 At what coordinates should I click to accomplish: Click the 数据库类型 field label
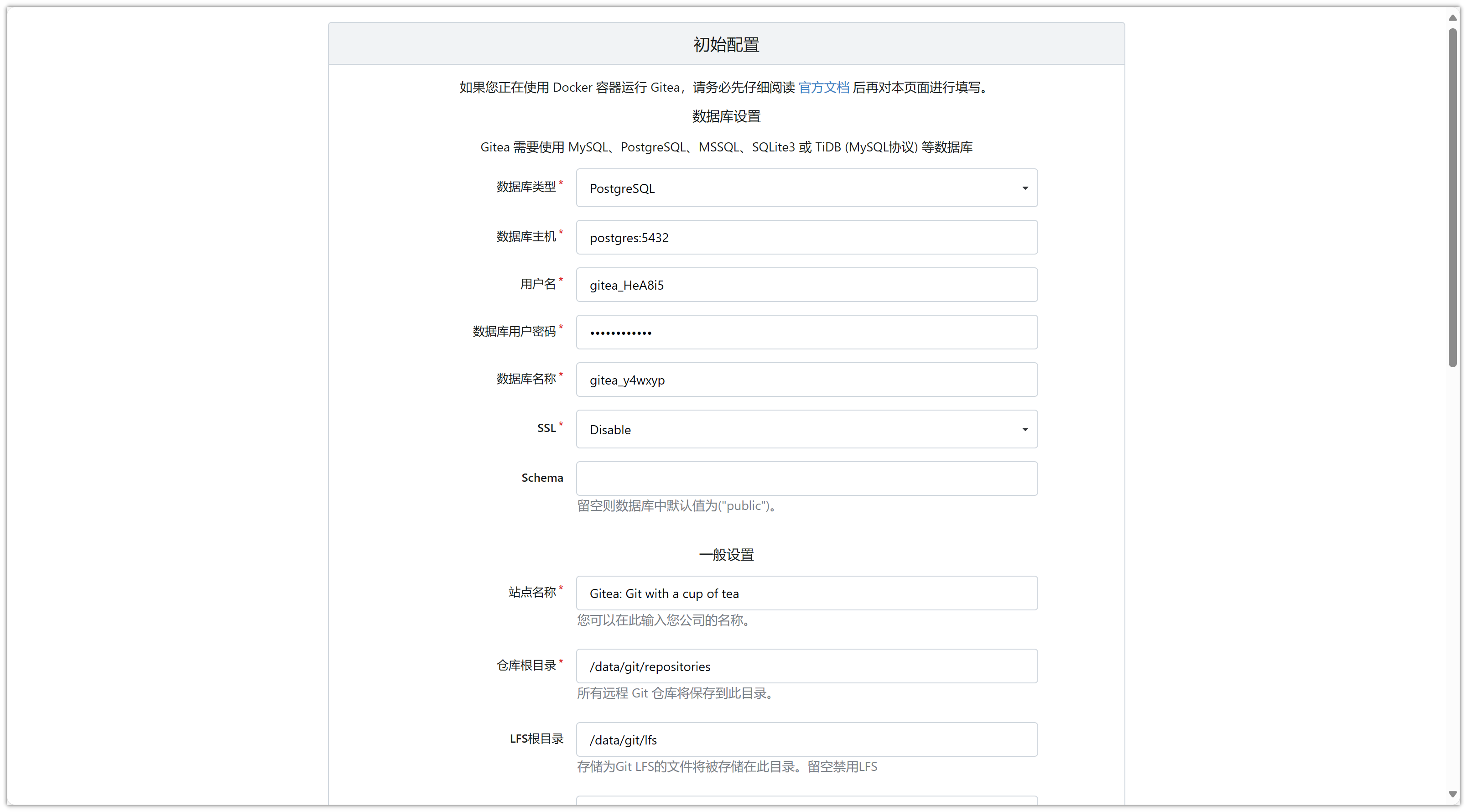tap(525, 187)
